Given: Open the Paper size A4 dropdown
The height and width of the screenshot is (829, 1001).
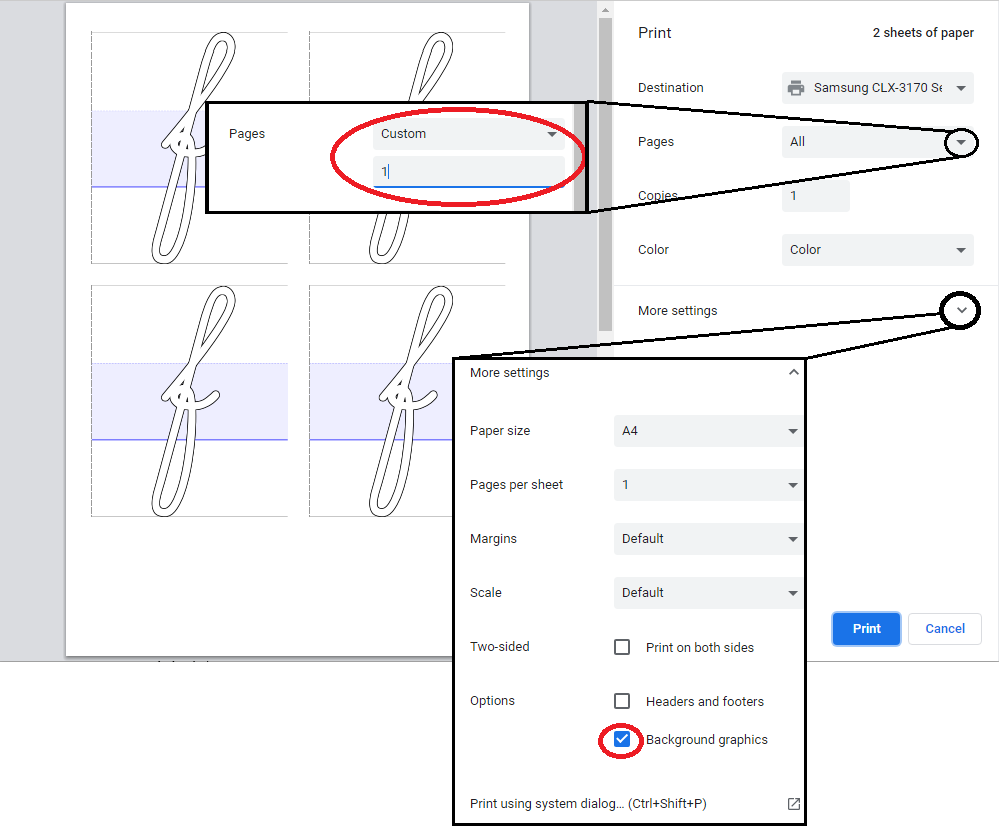Looking at the screenshot, I should pos(707,431).
